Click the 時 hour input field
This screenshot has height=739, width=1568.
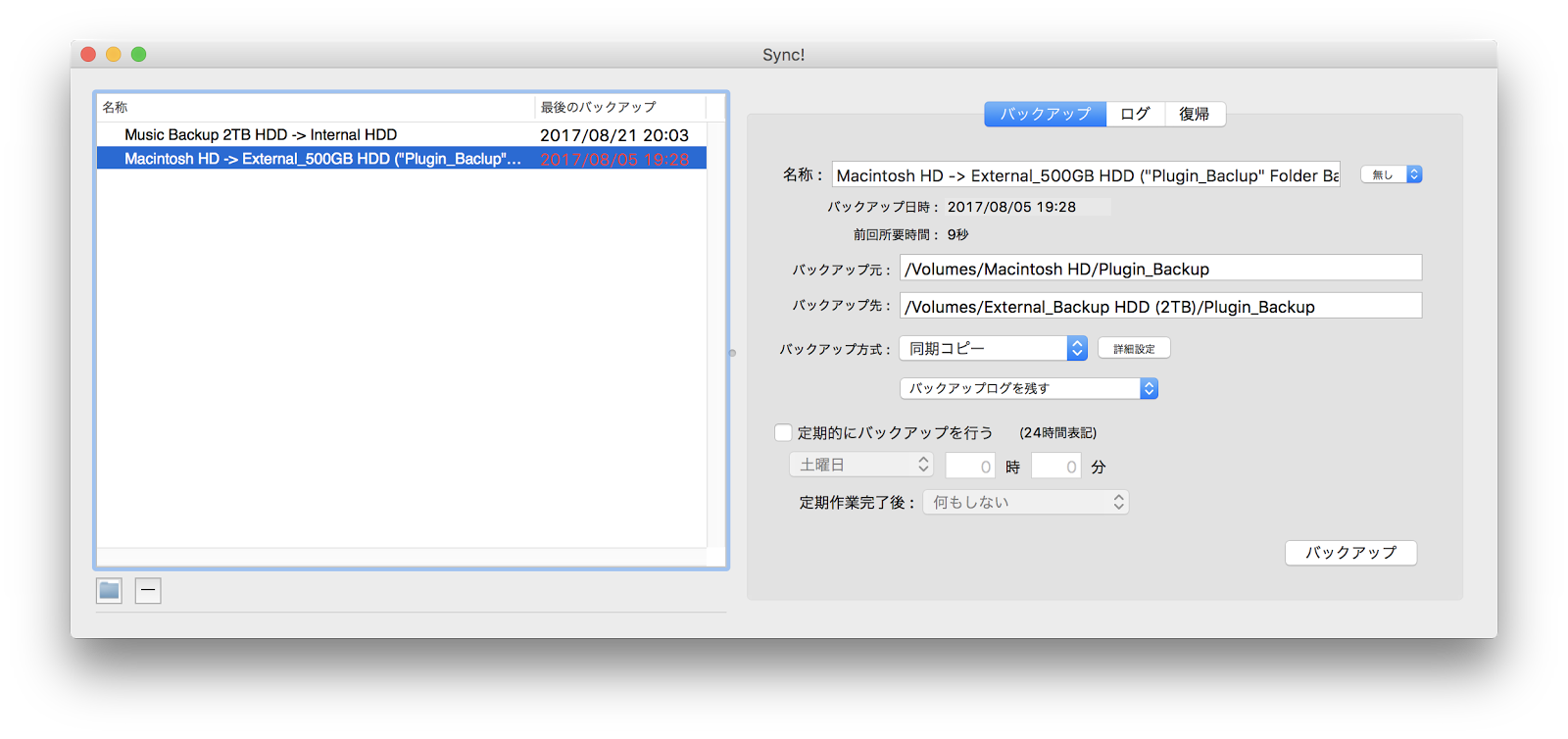pyautogui.click(x=970, y=467)
